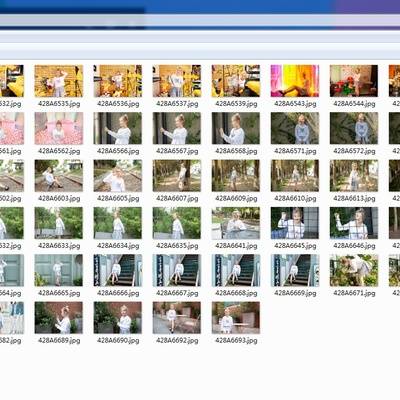Viewport: 400px width, 400px height.
Task: Select the 428A6568.jpg thumbnail
Action: [236, 128]
